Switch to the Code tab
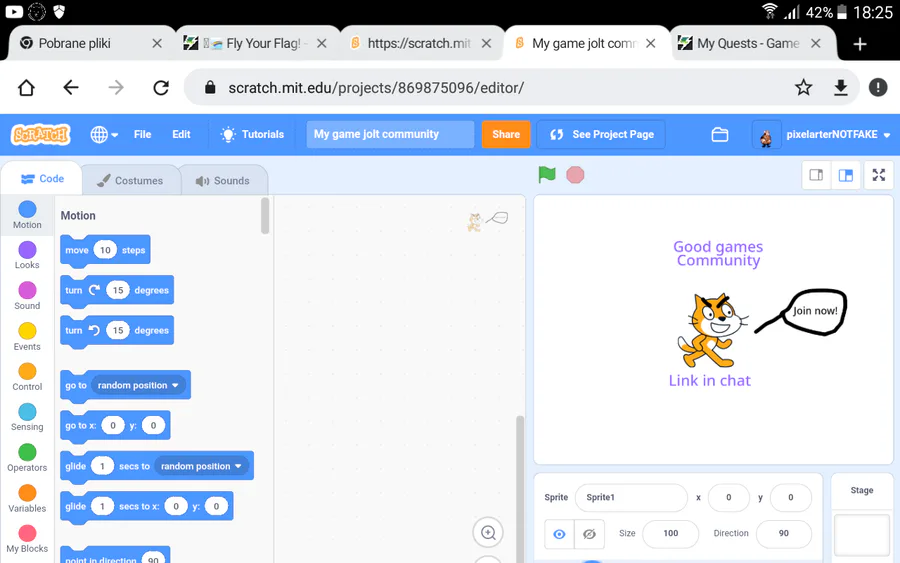The image size is (900, 563). point(42,179)
